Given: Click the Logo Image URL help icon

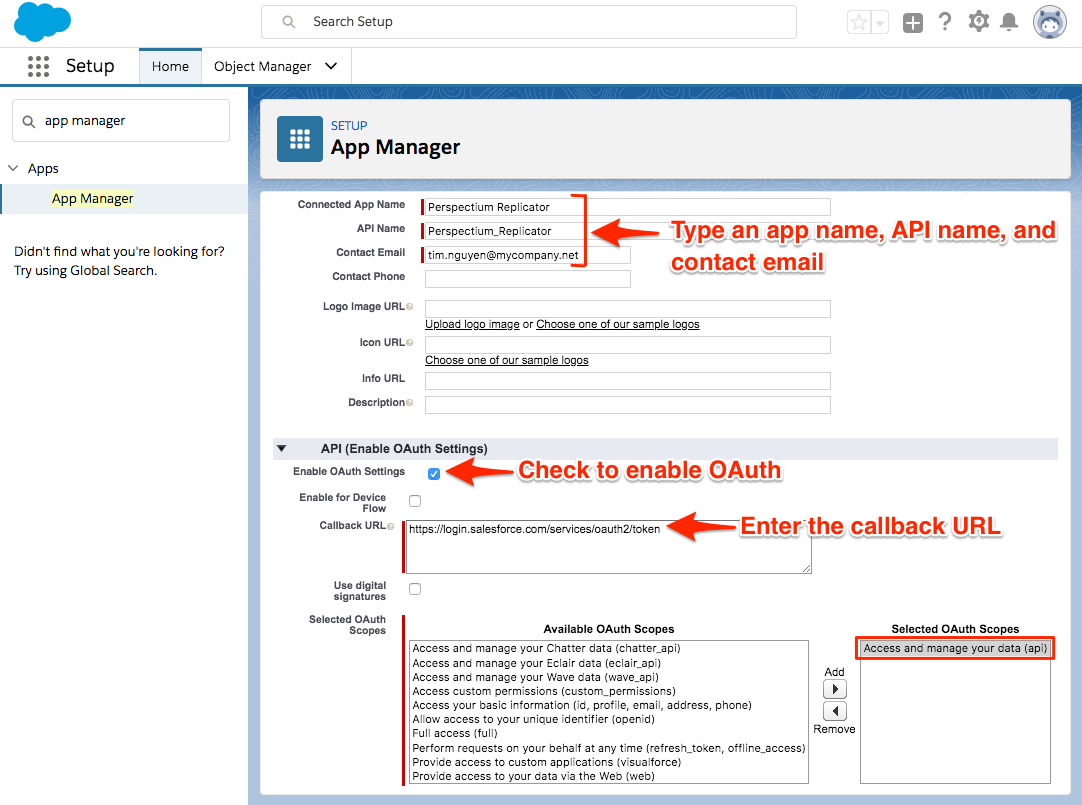Looking at the screenshot, I should pos(409,306).
